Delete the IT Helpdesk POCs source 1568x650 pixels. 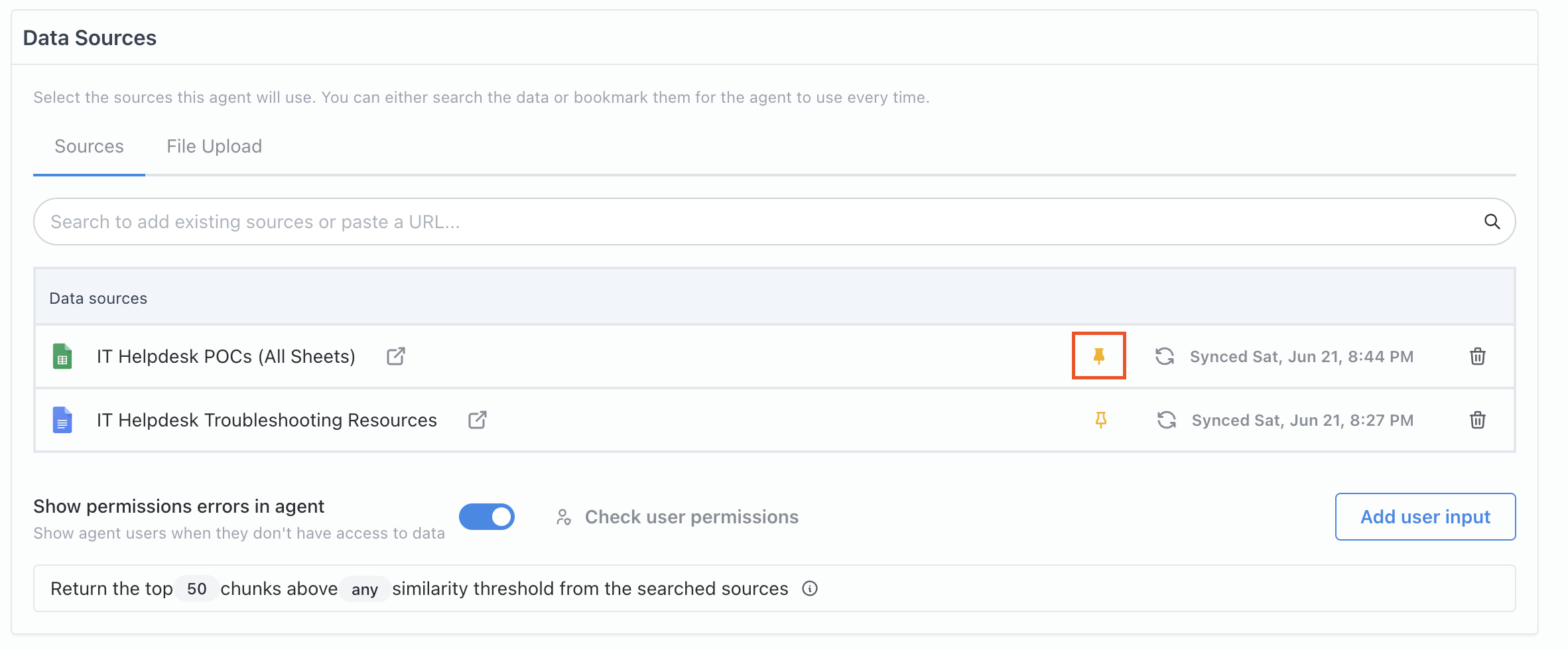[x=1478, y=356]
